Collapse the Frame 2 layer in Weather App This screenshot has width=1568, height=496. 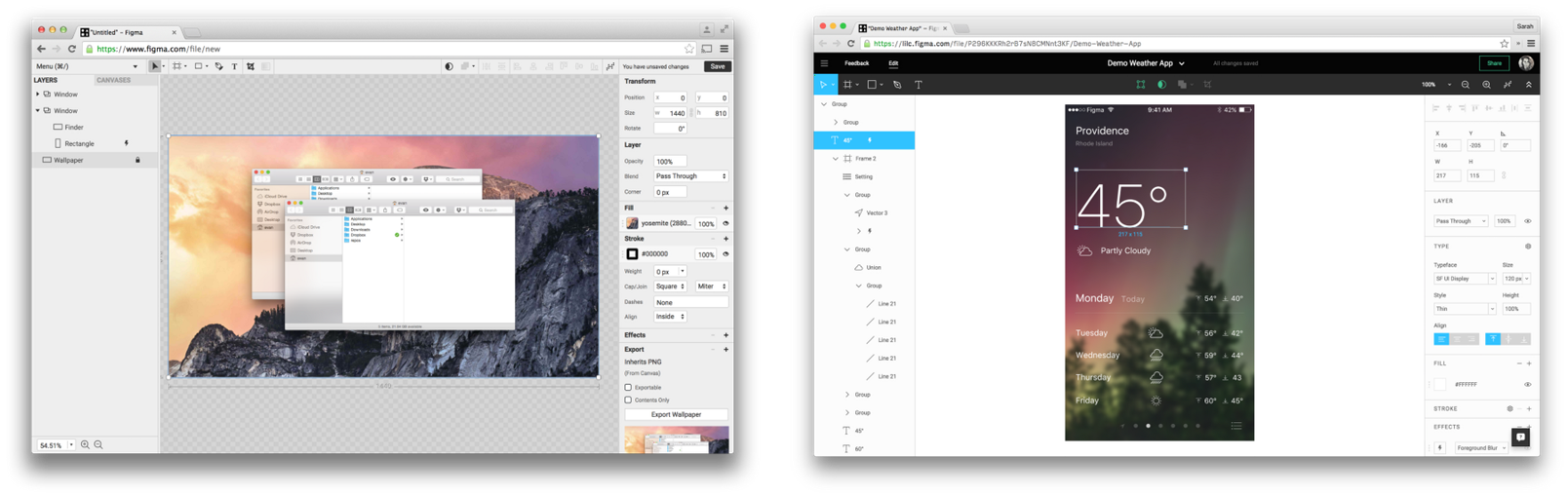point(836,159)
